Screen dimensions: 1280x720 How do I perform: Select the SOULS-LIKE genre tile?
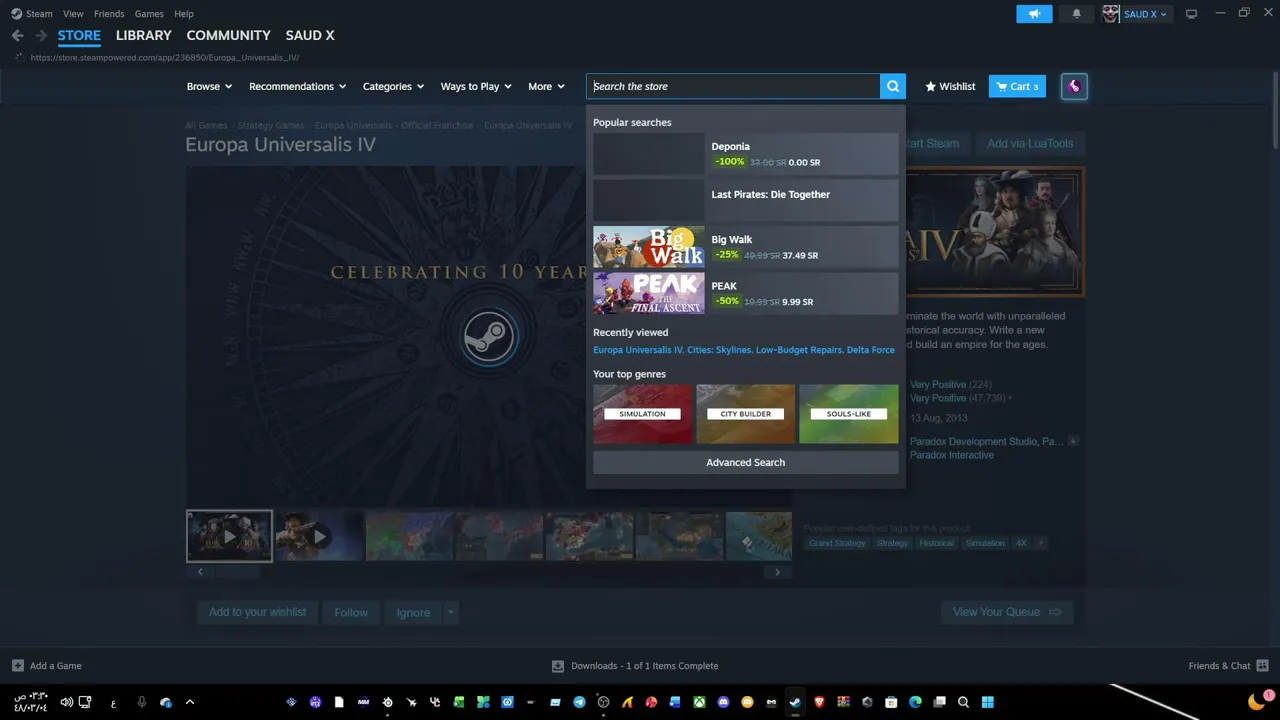pyautogui.click(x=849, y=414)
